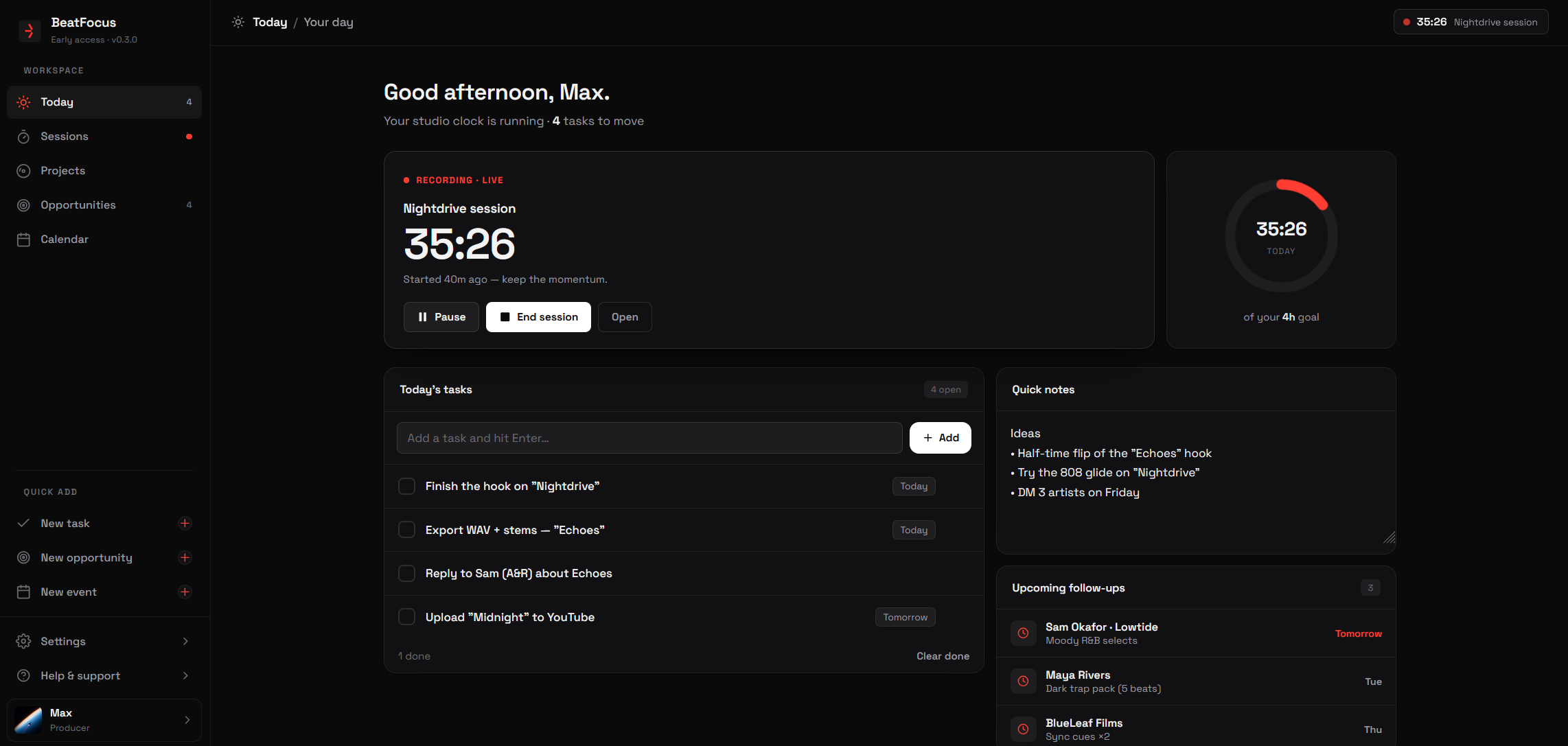Click the Add task button
The width and height of the screenshot is (1568, 746).
tap(941, 438)
